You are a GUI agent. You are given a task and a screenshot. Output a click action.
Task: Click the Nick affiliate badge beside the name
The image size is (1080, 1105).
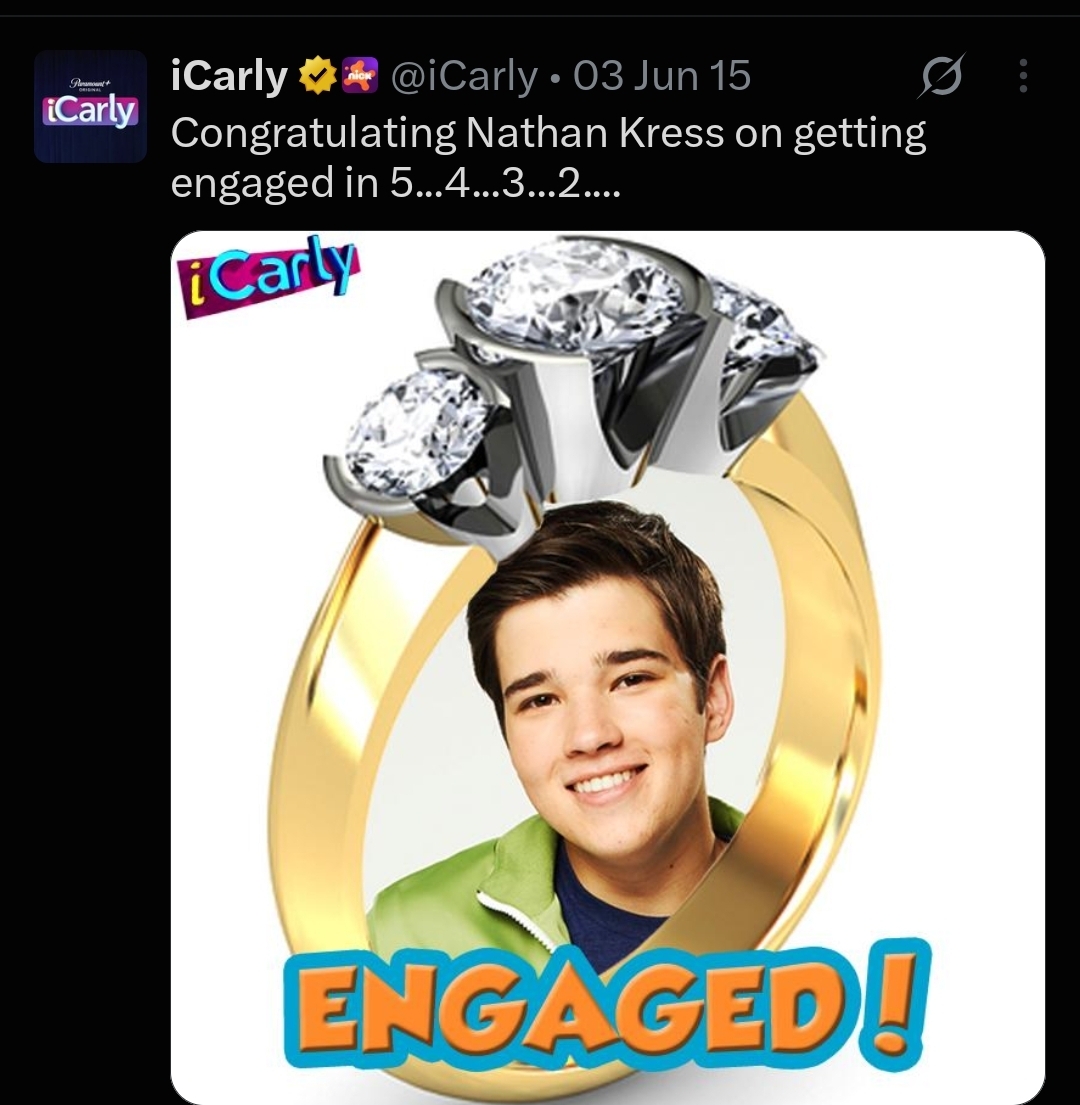361,76
